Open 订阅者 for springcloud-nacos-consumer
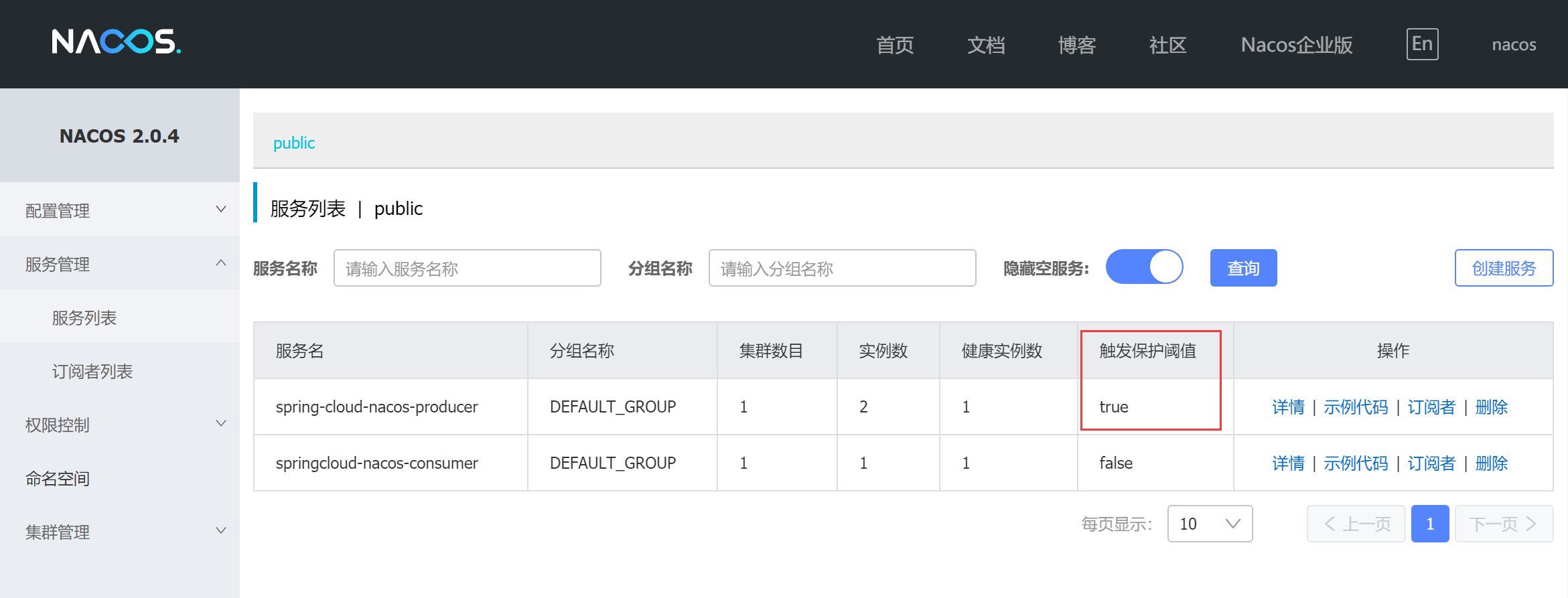 (1431, 463)
